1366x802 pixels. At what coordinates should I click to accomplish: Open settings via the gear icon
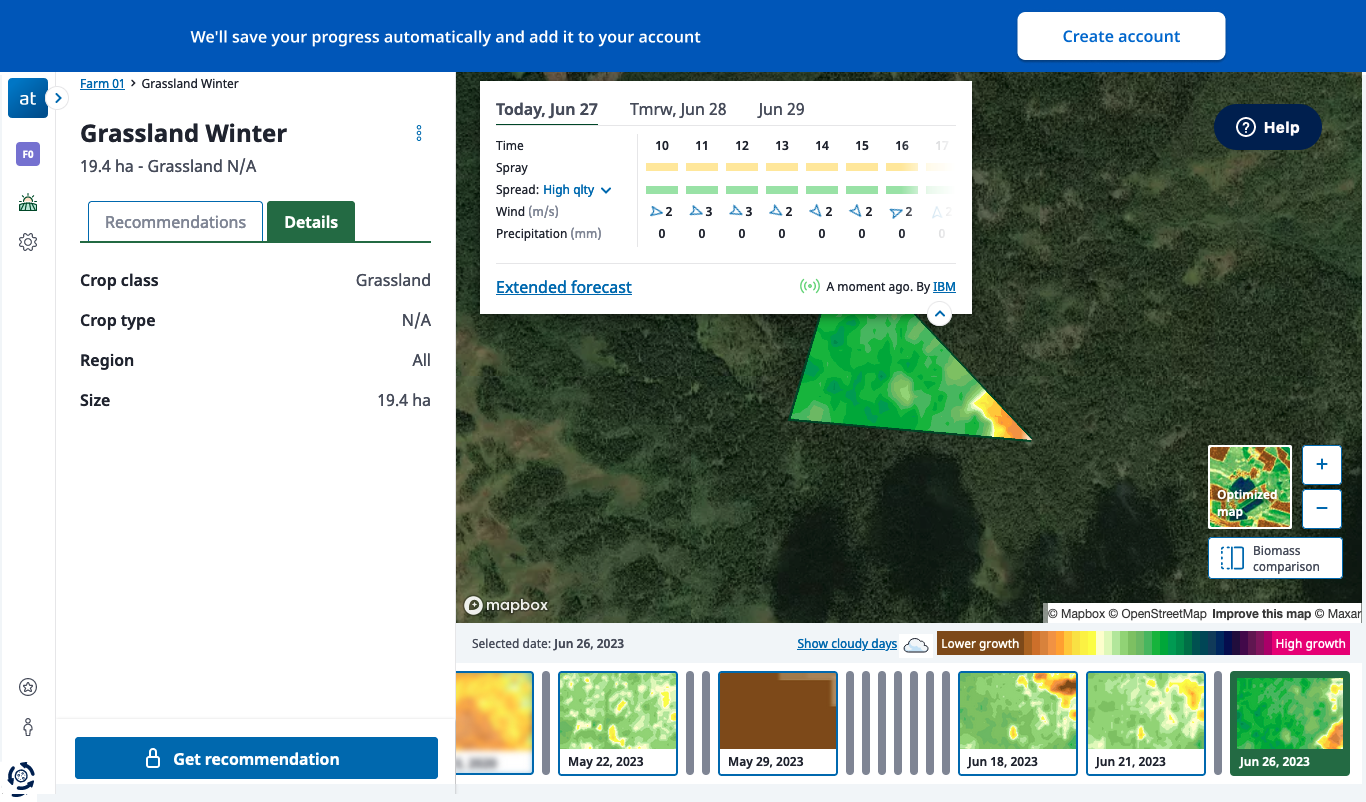pyautogui.click(x=28, y=242)
